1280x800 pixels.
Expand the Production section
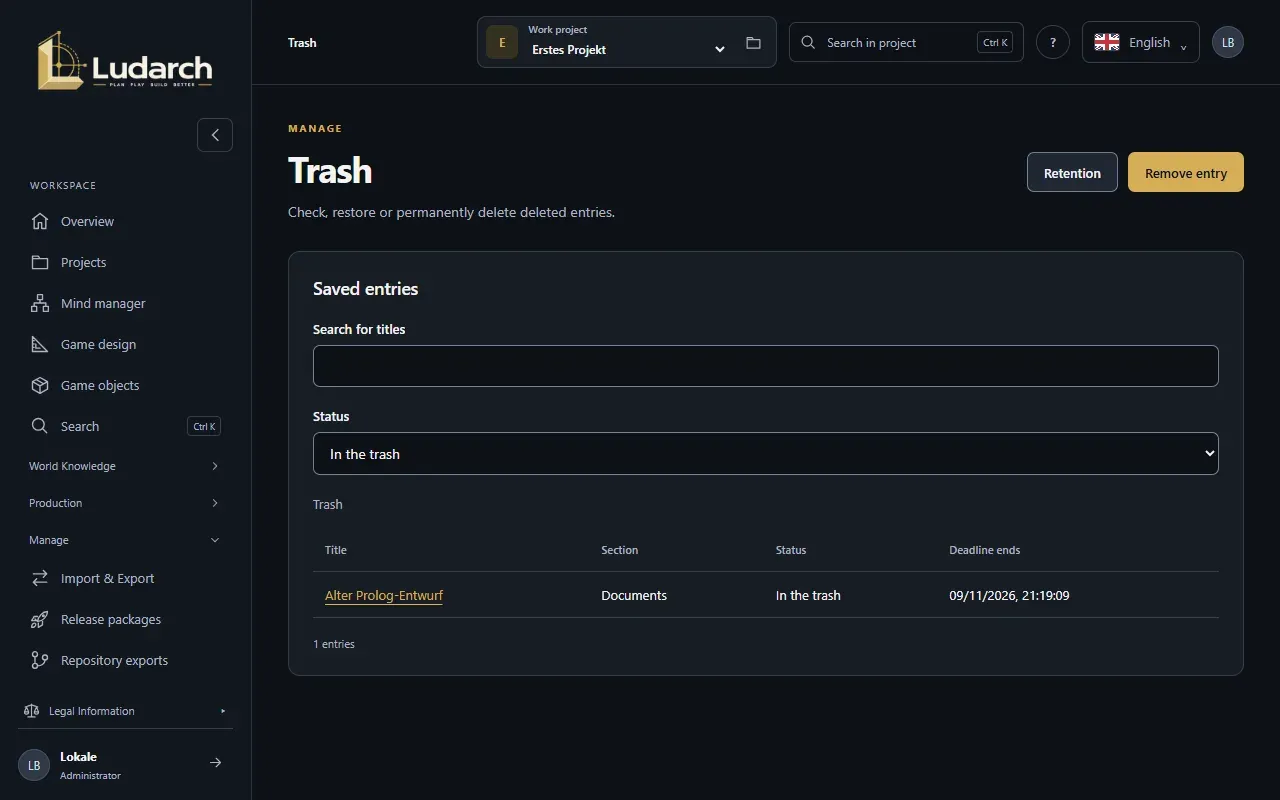[125, 503]
